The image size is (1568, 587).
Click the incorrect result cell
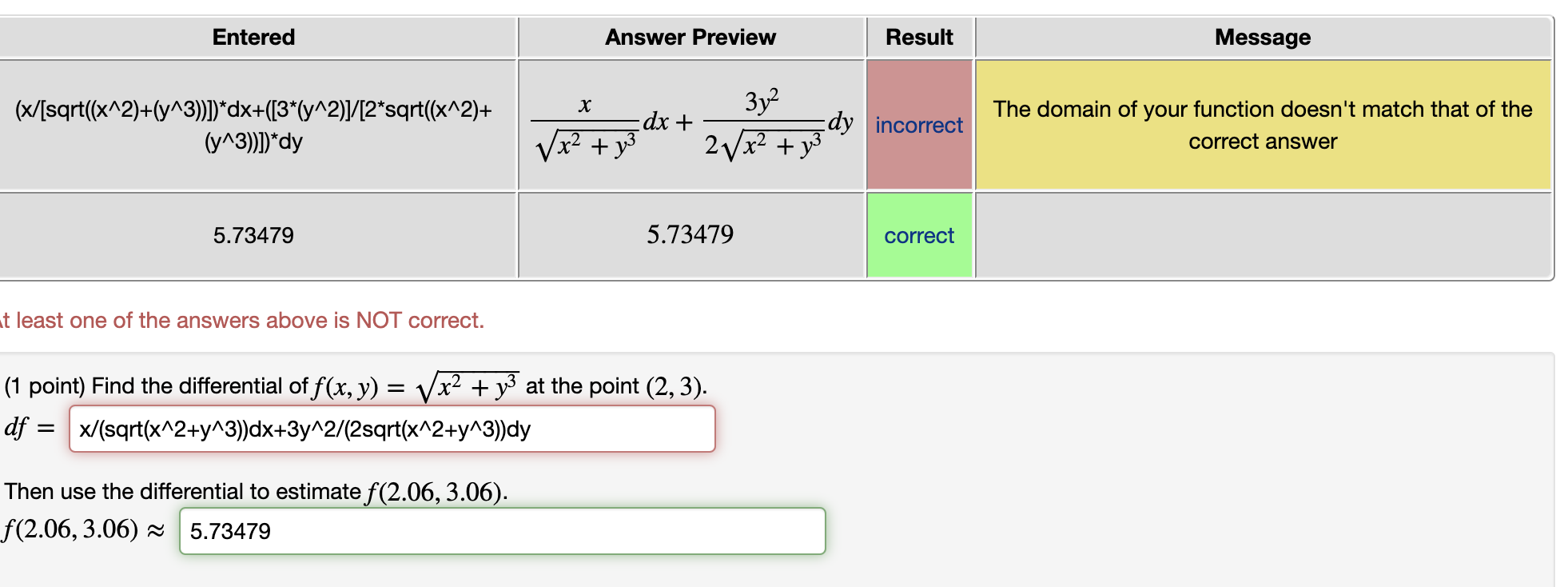[x=917, y=126]
